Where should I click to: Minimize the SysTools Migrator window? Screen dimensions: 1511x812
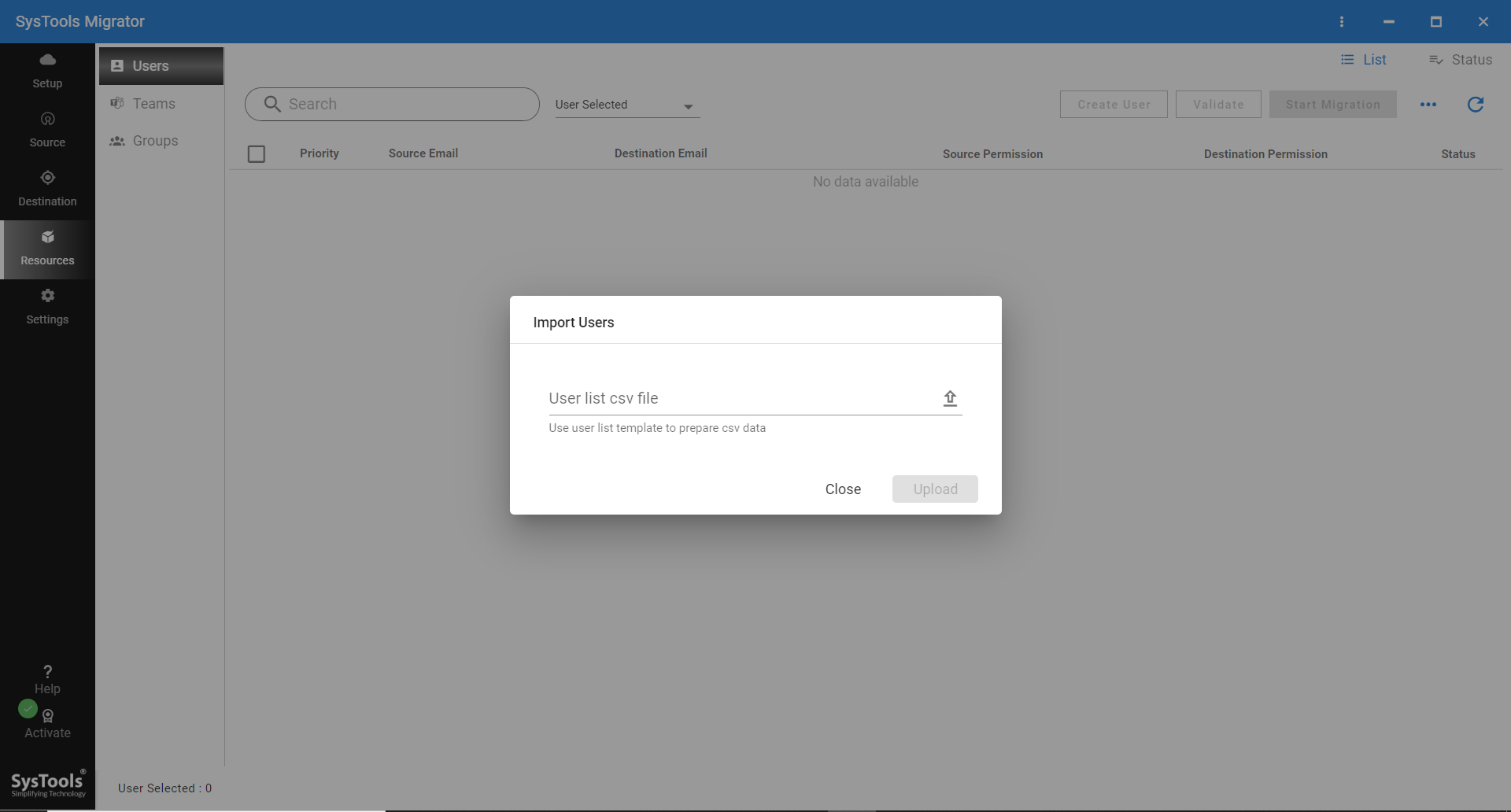pos(1389,22)
